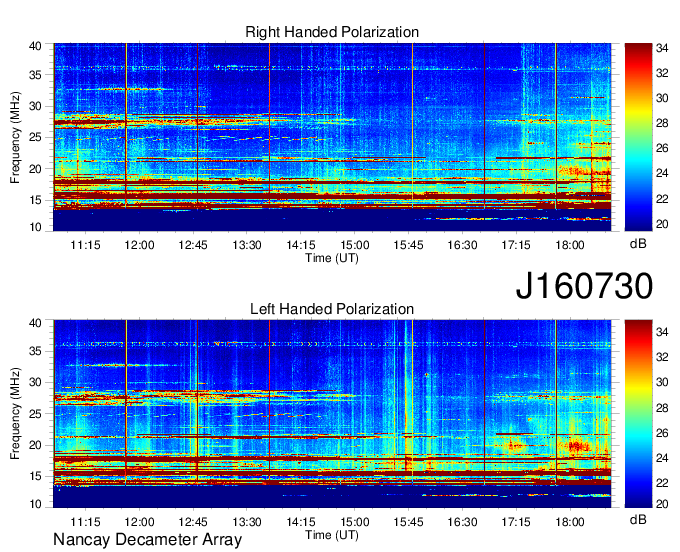Click 35 MHz tick on right-handed frequency axis

[35, 75]
